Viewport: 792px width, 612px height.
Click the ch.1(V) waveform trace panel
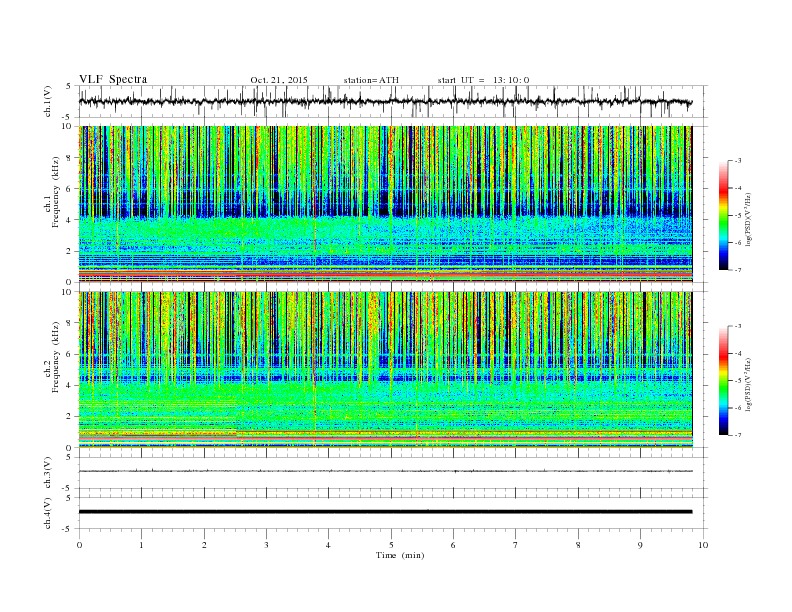(x=393, y=101)
